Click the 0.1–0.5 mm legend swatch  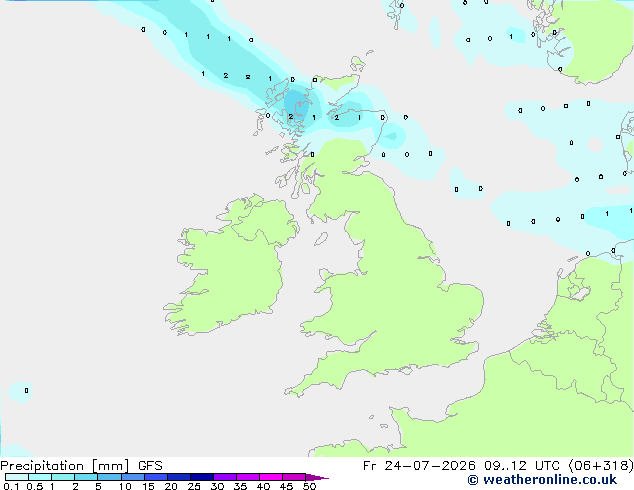pyautogui.click(x=17, y=477)
